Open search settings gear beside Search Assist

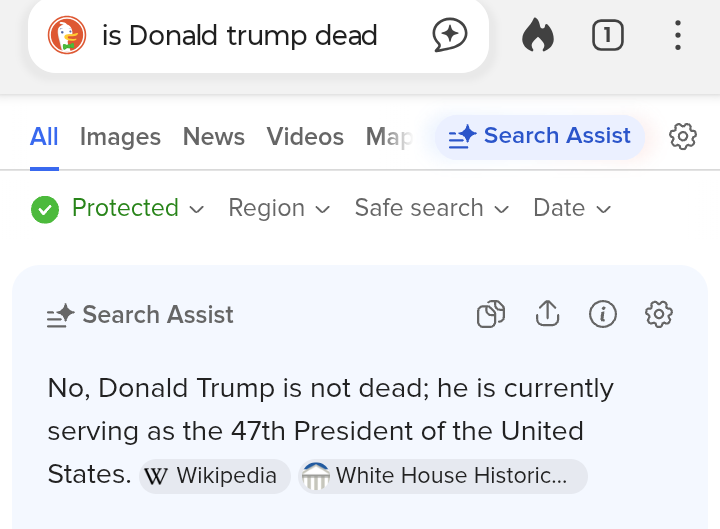pos(683,136)
